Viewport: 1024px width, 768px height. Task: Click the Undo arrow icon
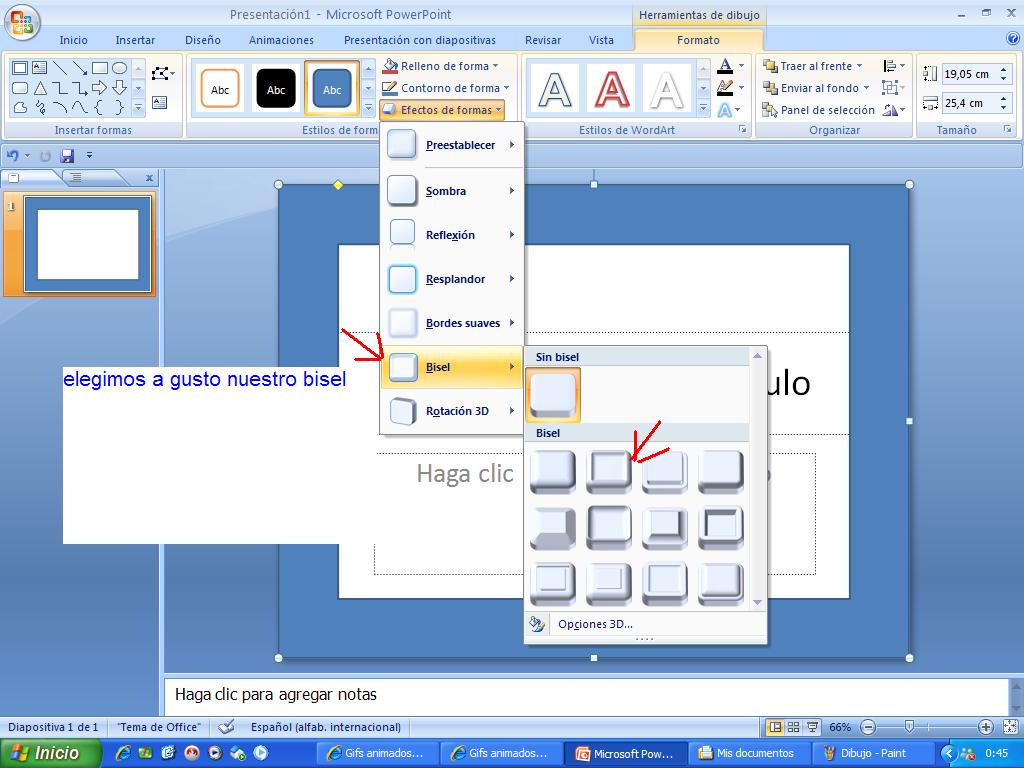(x=12, y=155)
